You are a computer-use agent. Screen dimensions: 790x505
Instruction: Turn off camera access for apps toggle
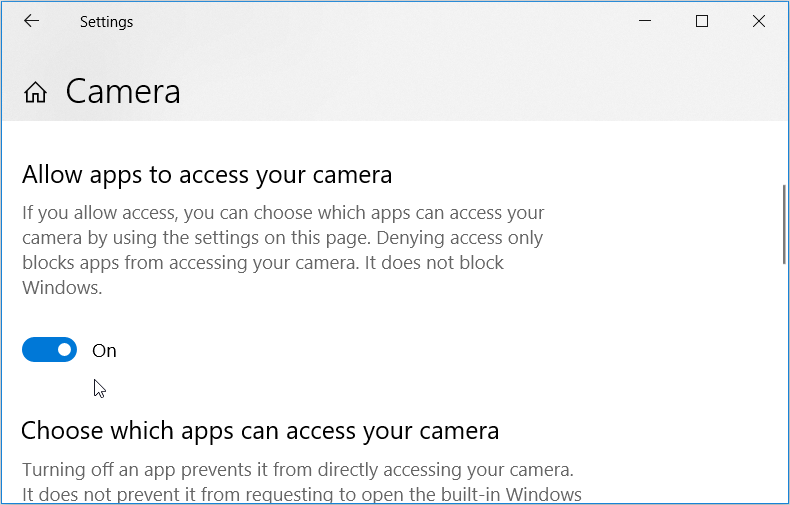tap(50, 350)
